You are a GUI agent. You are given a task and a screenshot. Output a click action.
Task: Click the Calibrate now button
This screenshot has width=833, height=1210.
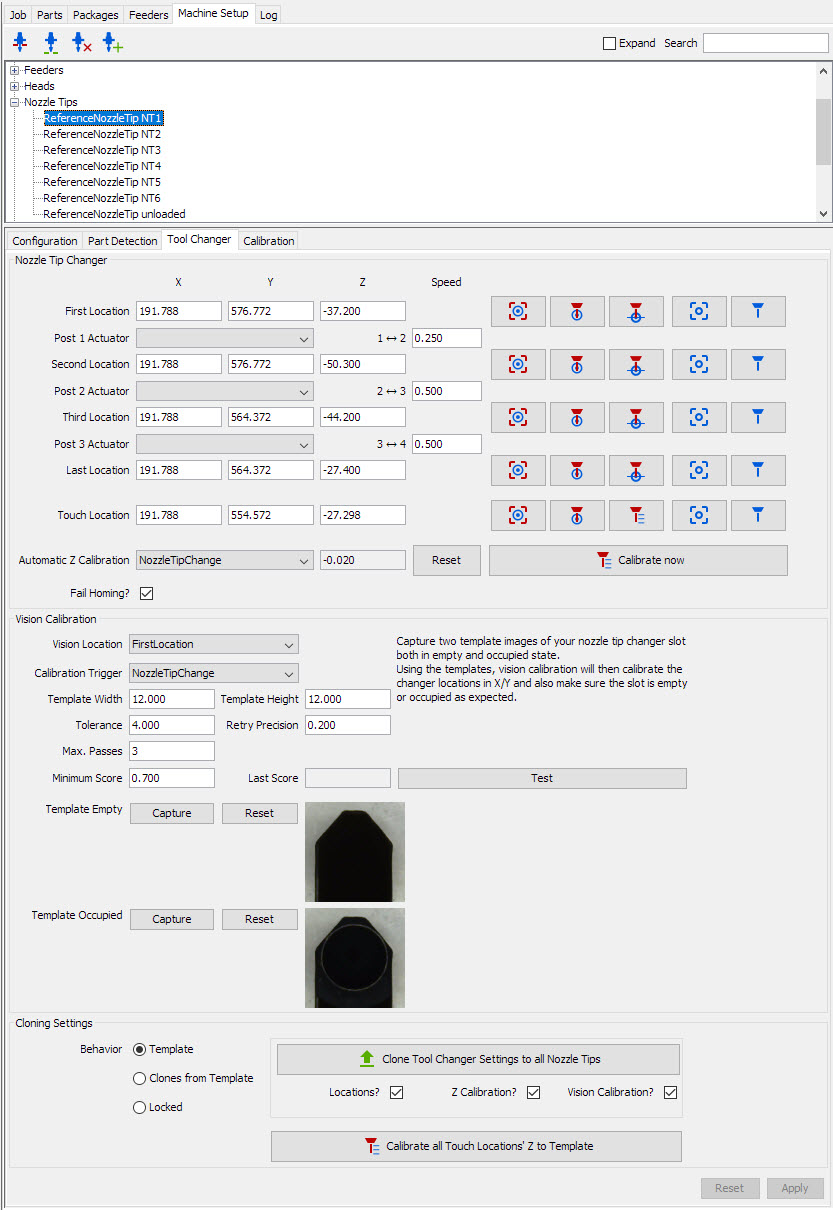coord(638,560)
